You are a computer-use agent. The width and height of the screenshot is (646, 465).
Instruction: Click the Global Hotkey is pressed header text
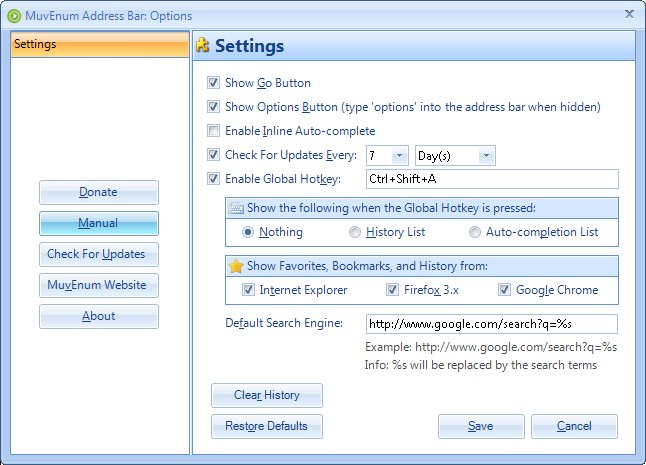pyautogui.click(x=391, y=208)
